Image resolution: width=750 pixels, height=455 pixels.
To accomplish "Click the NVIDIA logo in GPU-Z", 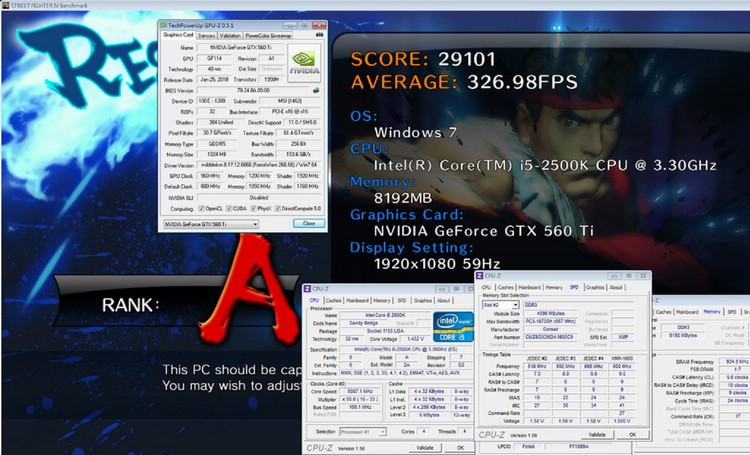I will [x=304, y=63].
